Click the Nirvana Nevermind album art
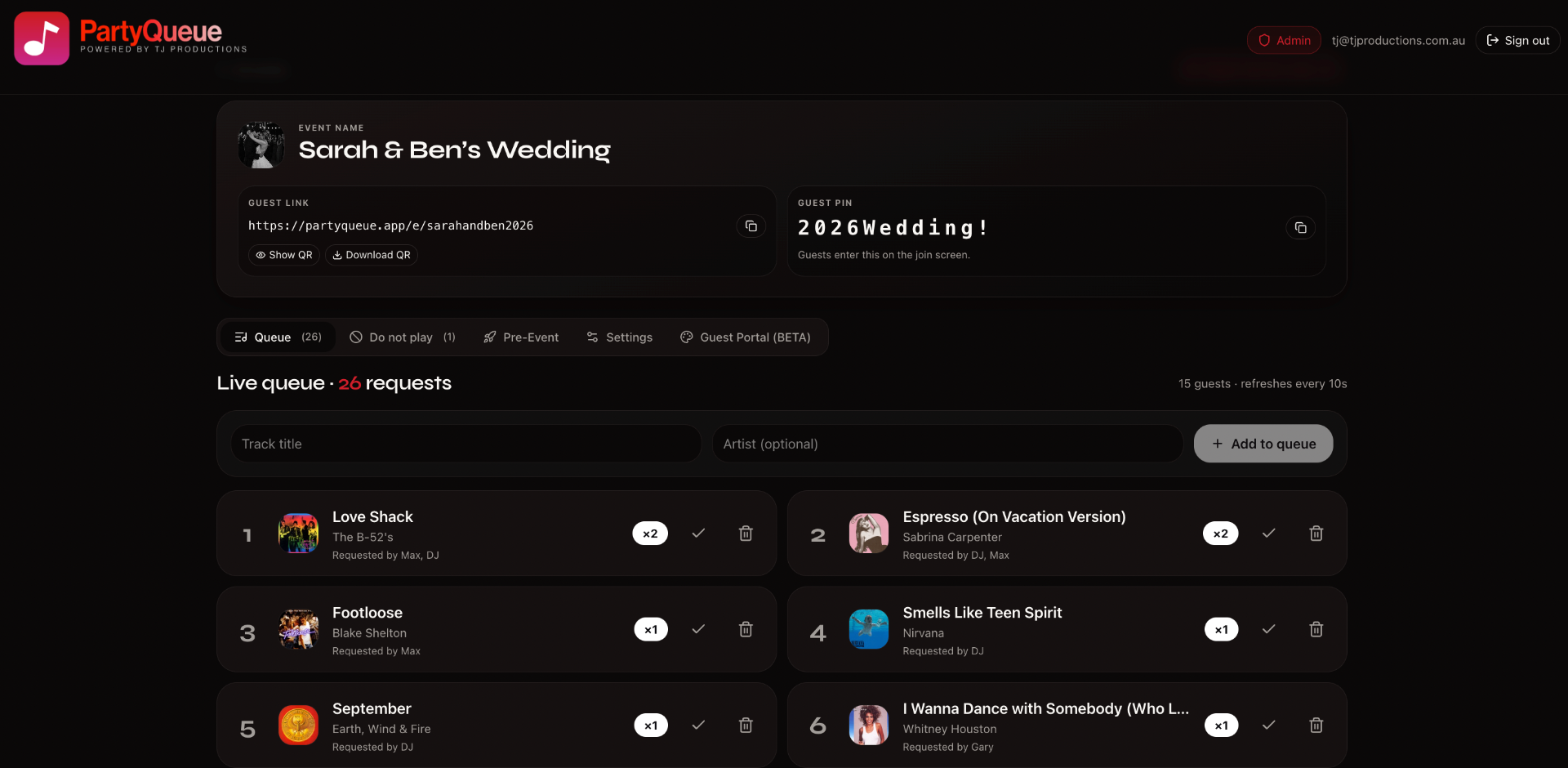1568x768 pixels. pyautogui.click(x=869, y=629)
